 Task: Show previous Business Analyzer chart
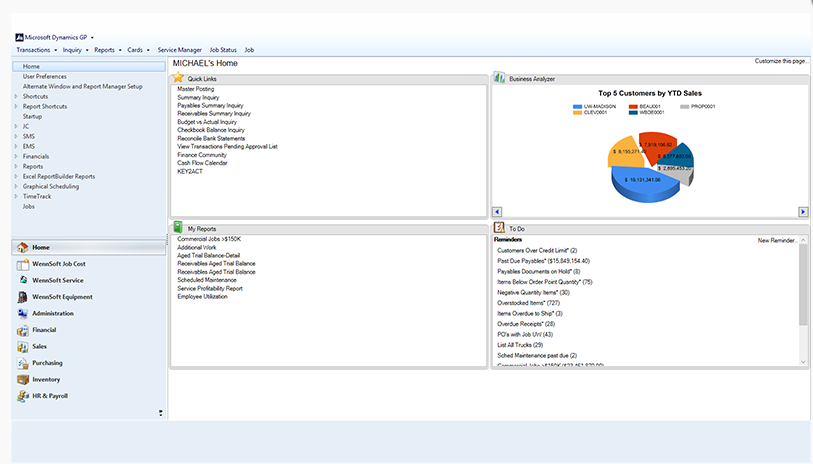[x=497, y=212]
